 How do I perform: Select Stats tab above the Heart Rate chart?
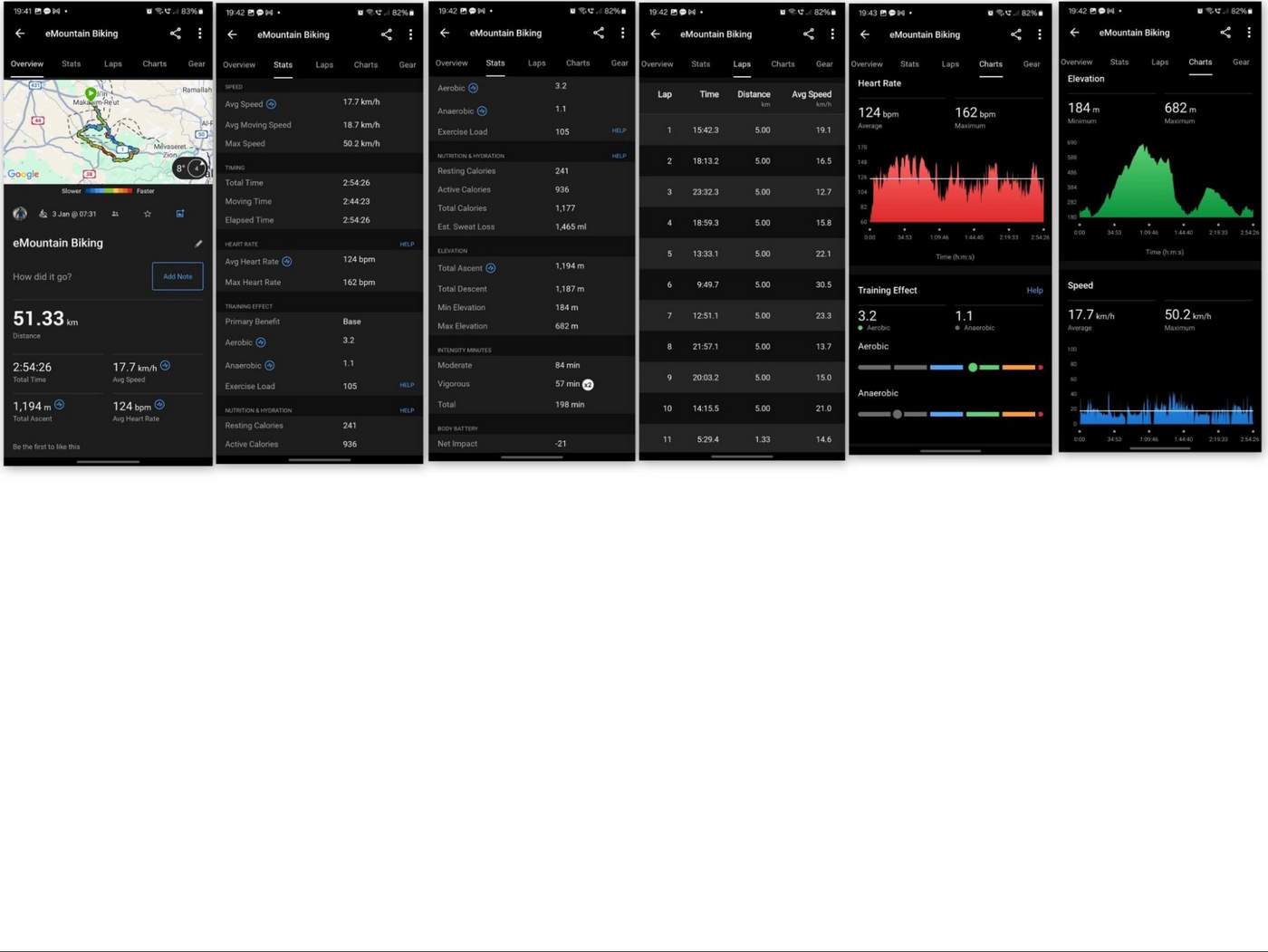coord(909,64)
